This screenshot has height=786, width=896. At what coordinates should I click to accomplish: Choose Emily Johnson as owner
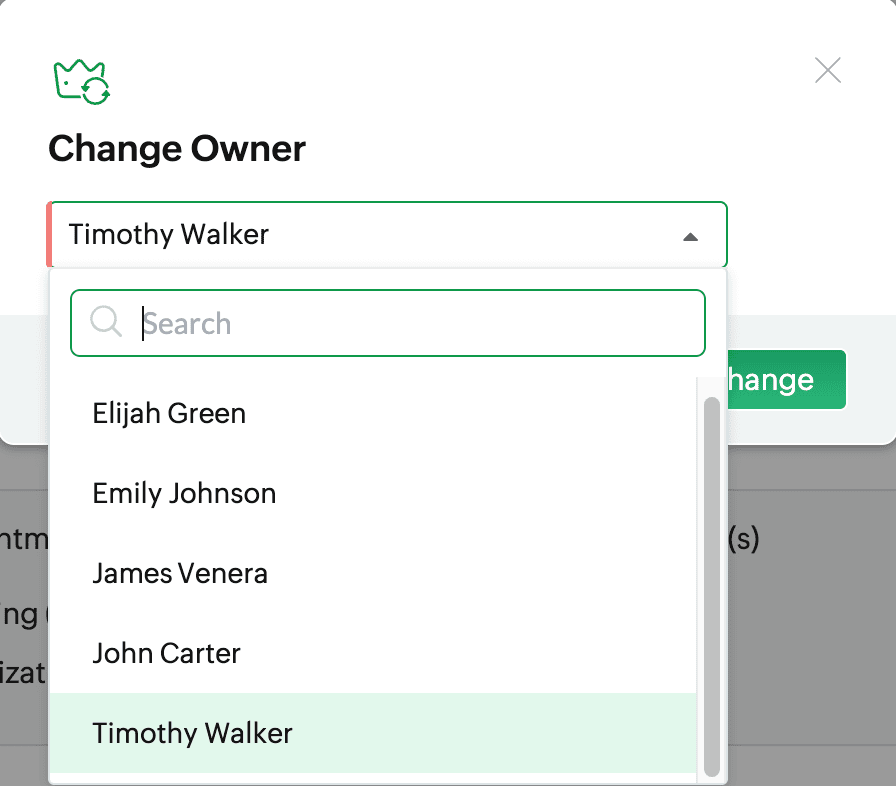pyautogui.click(x=184, y=493)
